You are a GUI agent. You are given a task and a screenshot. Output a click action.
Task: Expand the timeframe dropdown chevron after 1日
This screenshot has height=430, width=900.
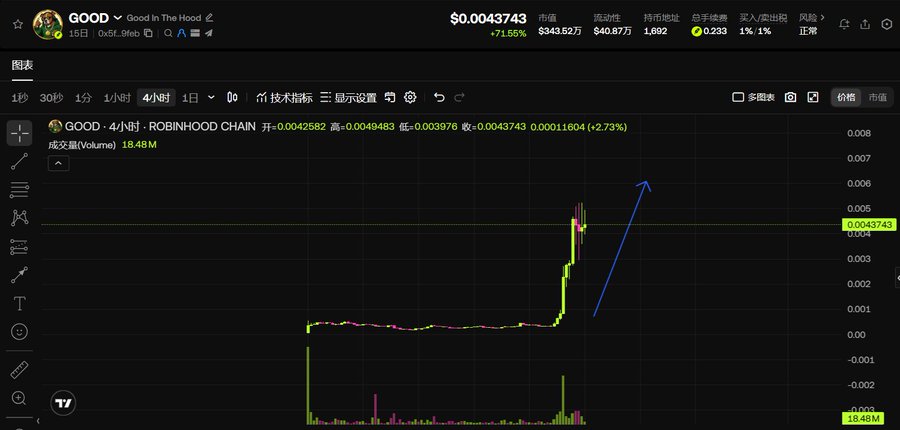click(x=211, y=98)
